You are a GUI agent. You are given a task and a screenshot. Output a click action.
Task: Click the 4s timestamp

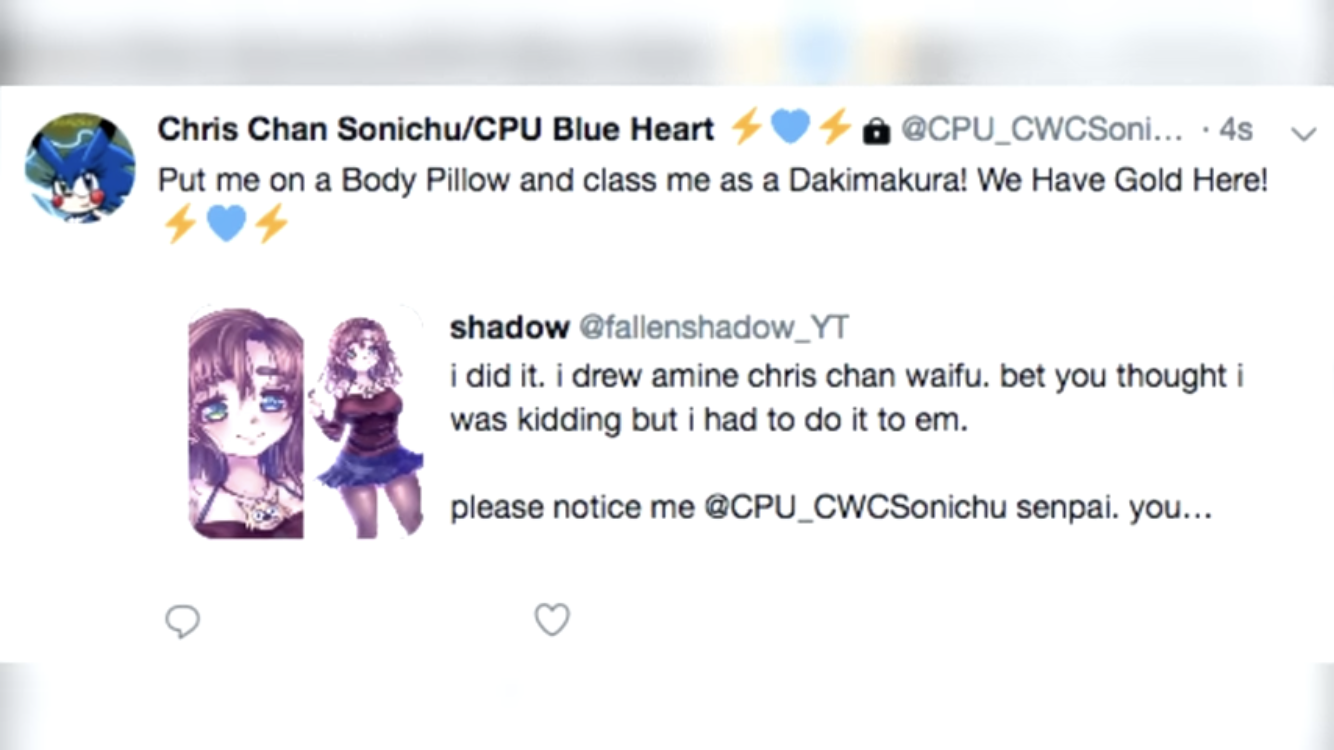1236,130
